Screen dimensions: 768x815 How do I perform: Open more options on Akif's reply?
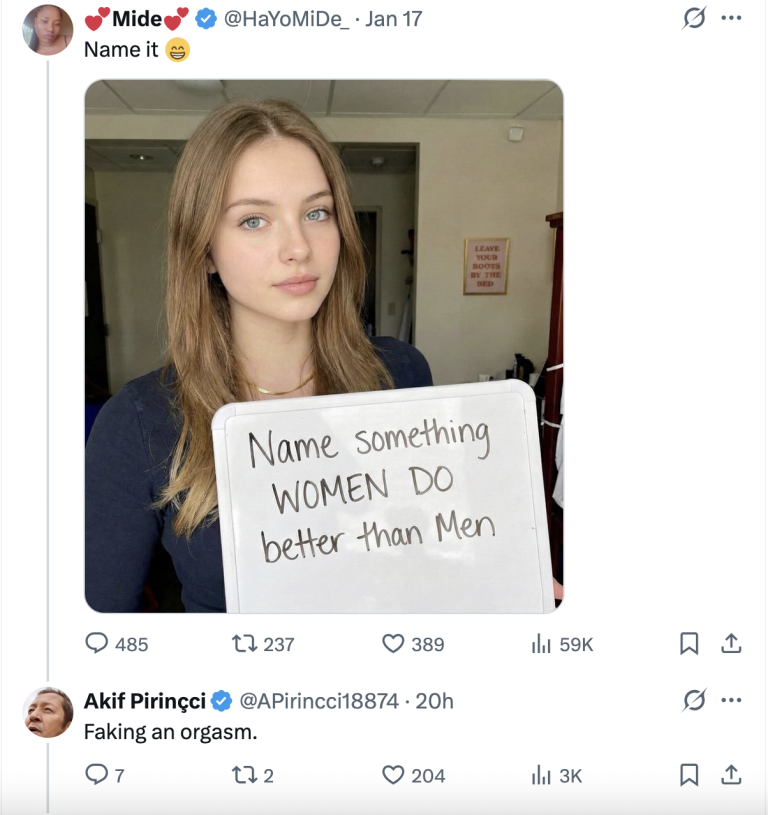(x=732, y=701)
